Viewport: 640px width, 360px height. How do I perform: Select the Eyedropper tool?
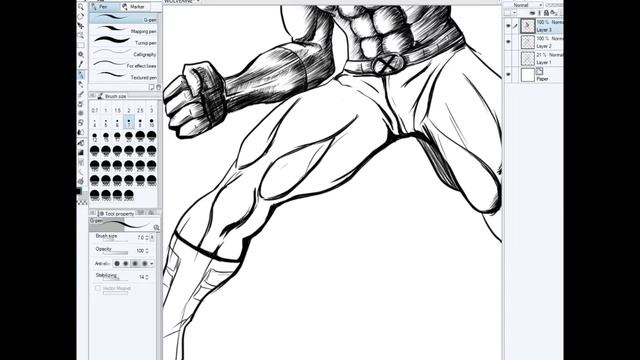tap(81, 64)
